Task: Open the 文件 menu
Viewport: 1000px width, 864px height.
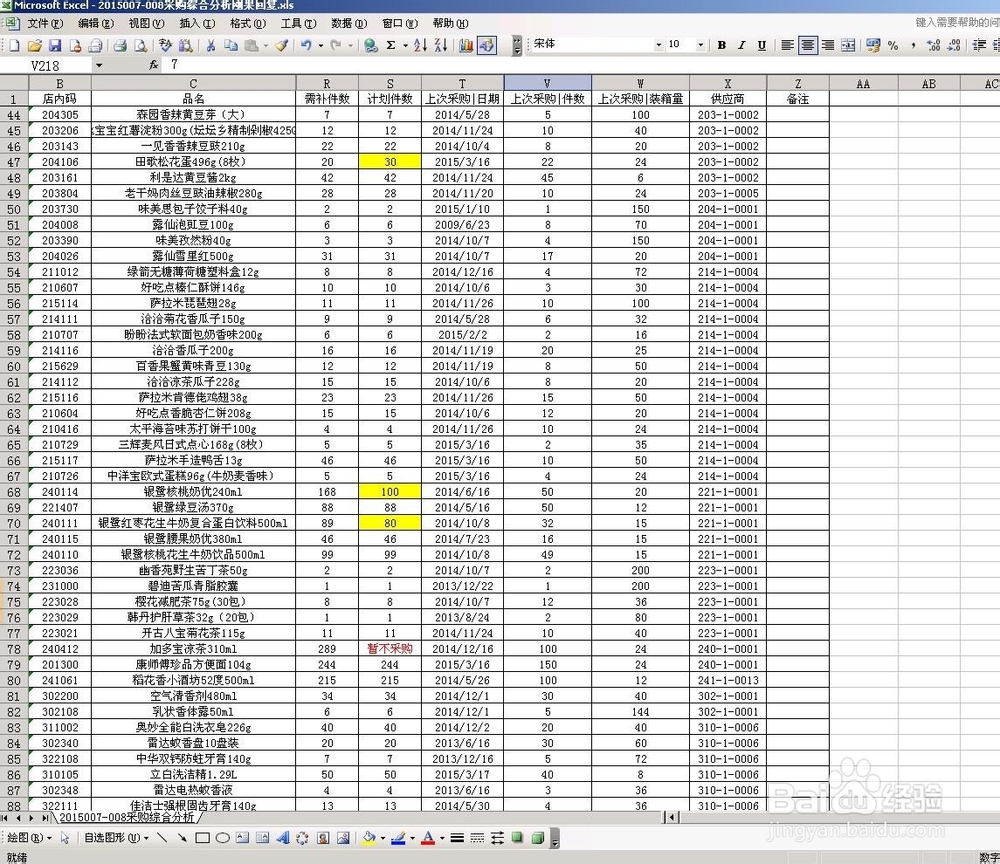Action: 45,24
